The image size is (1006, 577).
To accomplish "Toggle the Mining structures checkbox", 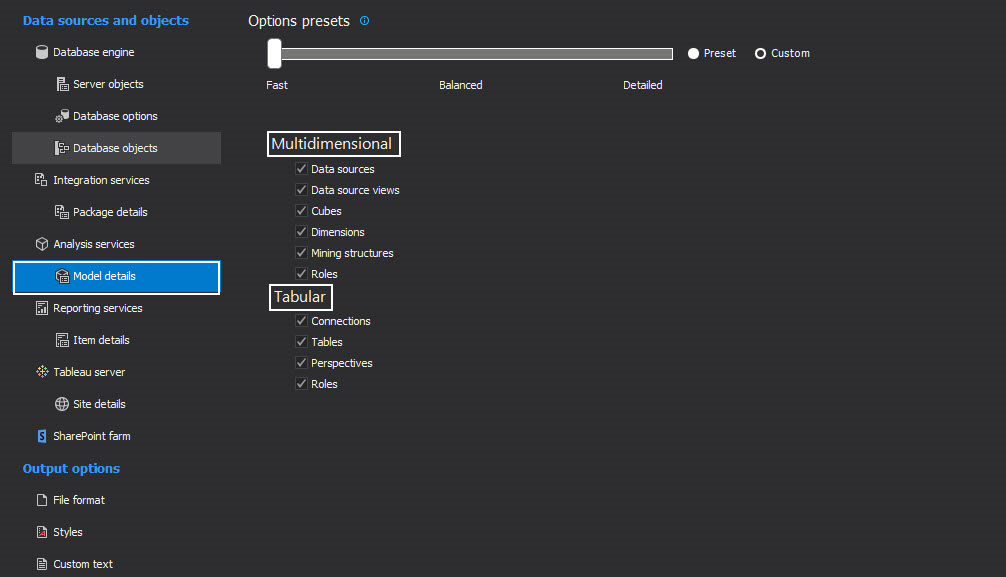I will (x=301, y=253).
